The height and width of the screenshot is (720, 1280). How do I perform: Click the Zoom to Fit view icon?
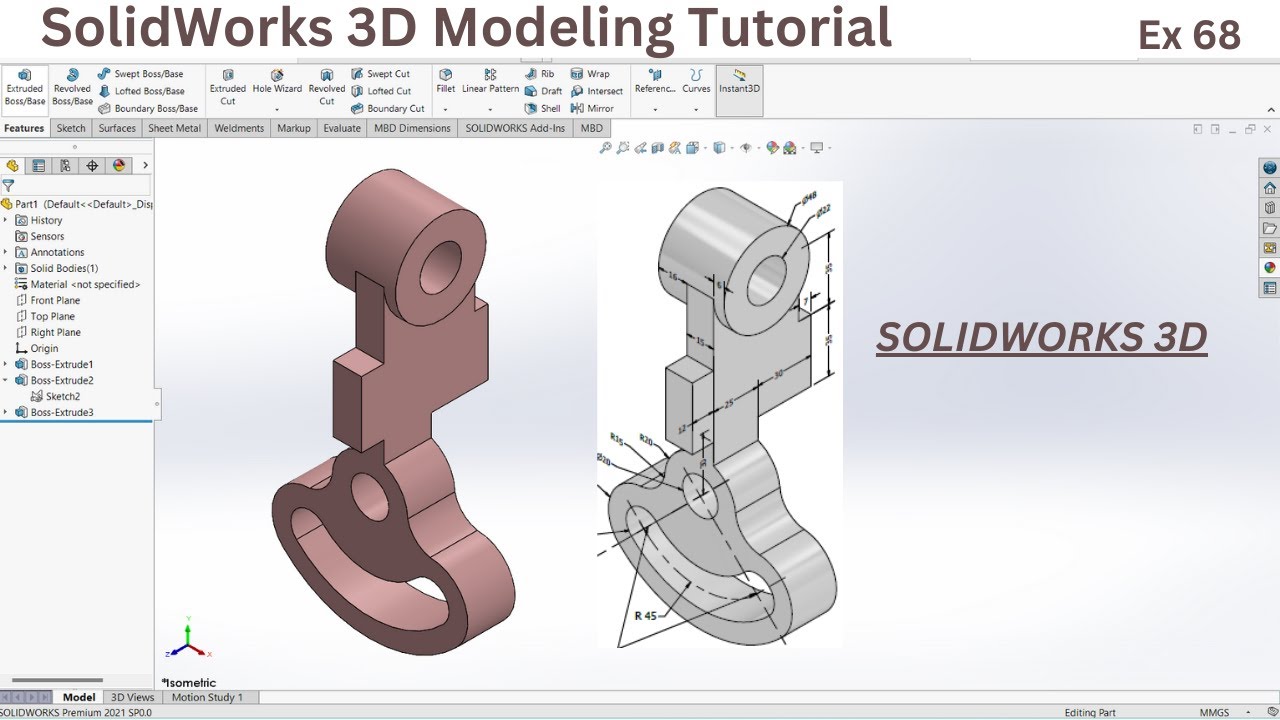(605, 148)
